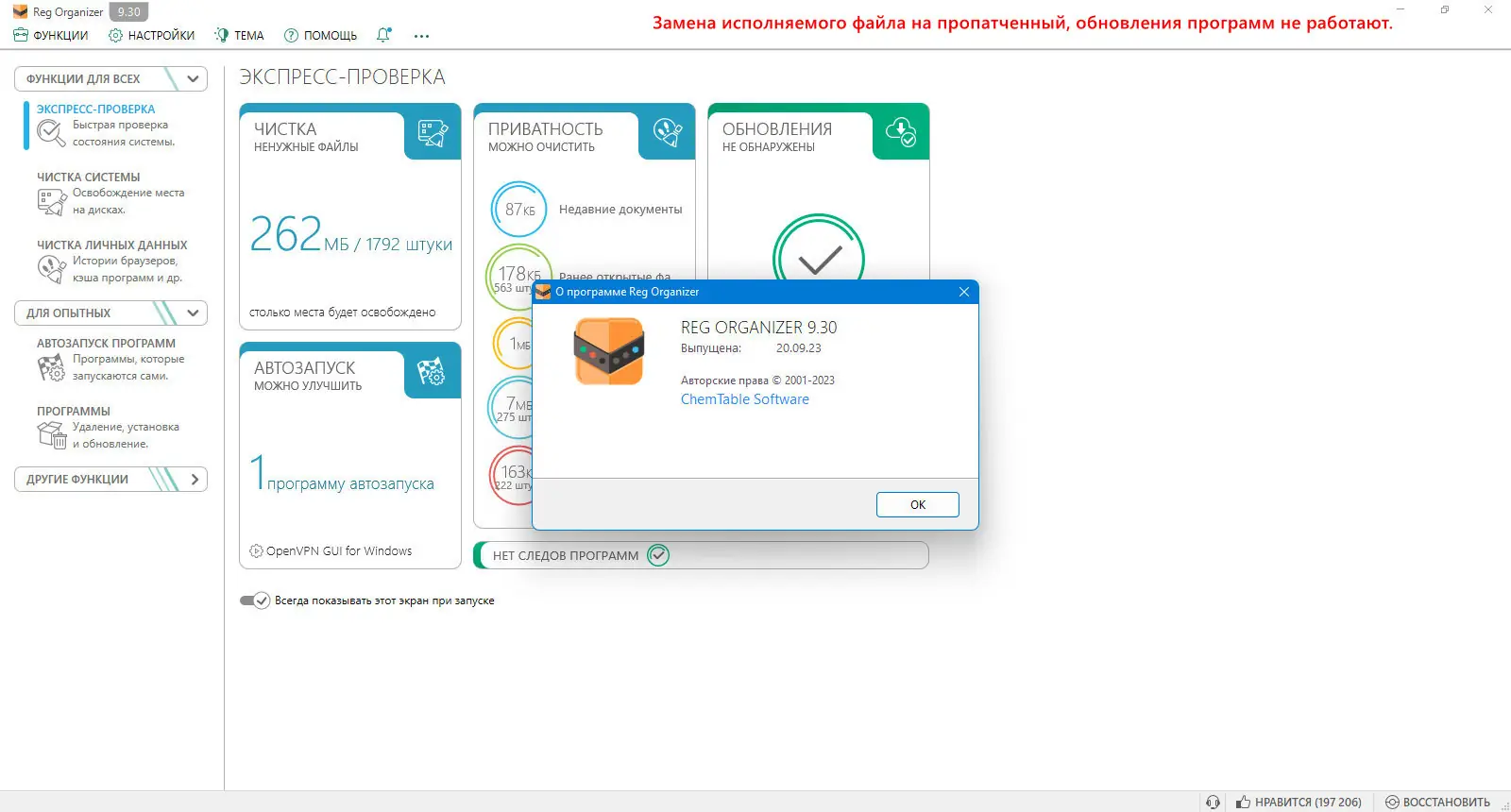This screenshot has width=1511, height=812.
Task: Click the 87 КБ recent documents circle
Action: coord(519,209)
